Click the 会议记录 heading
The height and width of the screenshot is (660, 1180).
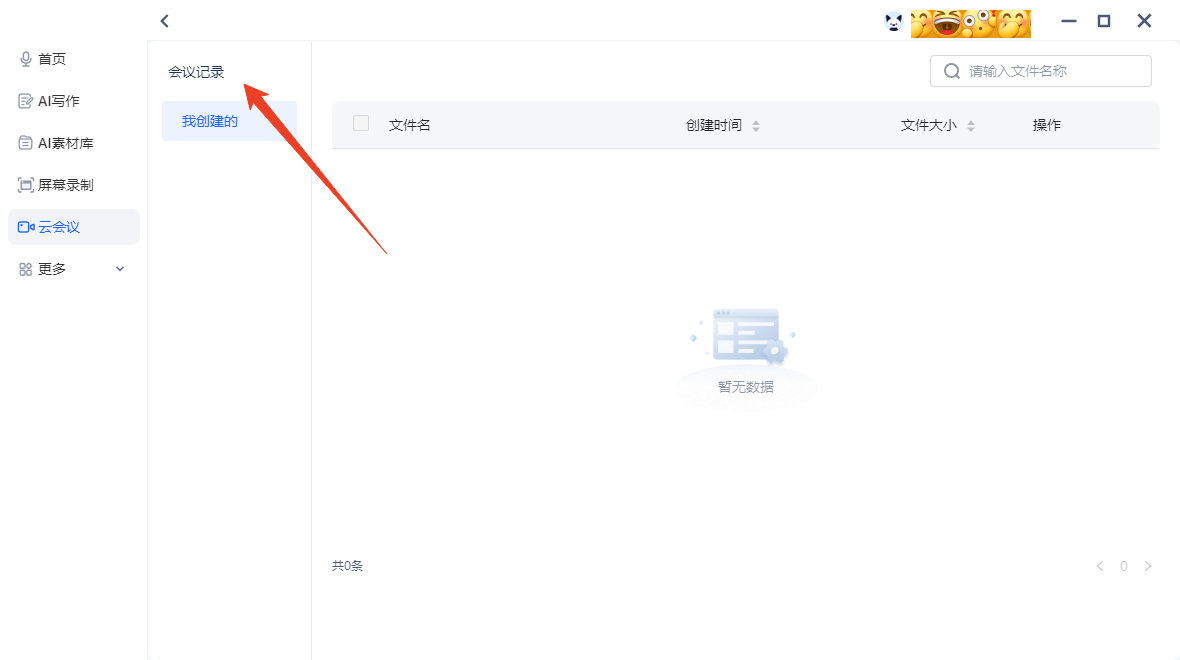pyautogui.click(x=196, y=72)
